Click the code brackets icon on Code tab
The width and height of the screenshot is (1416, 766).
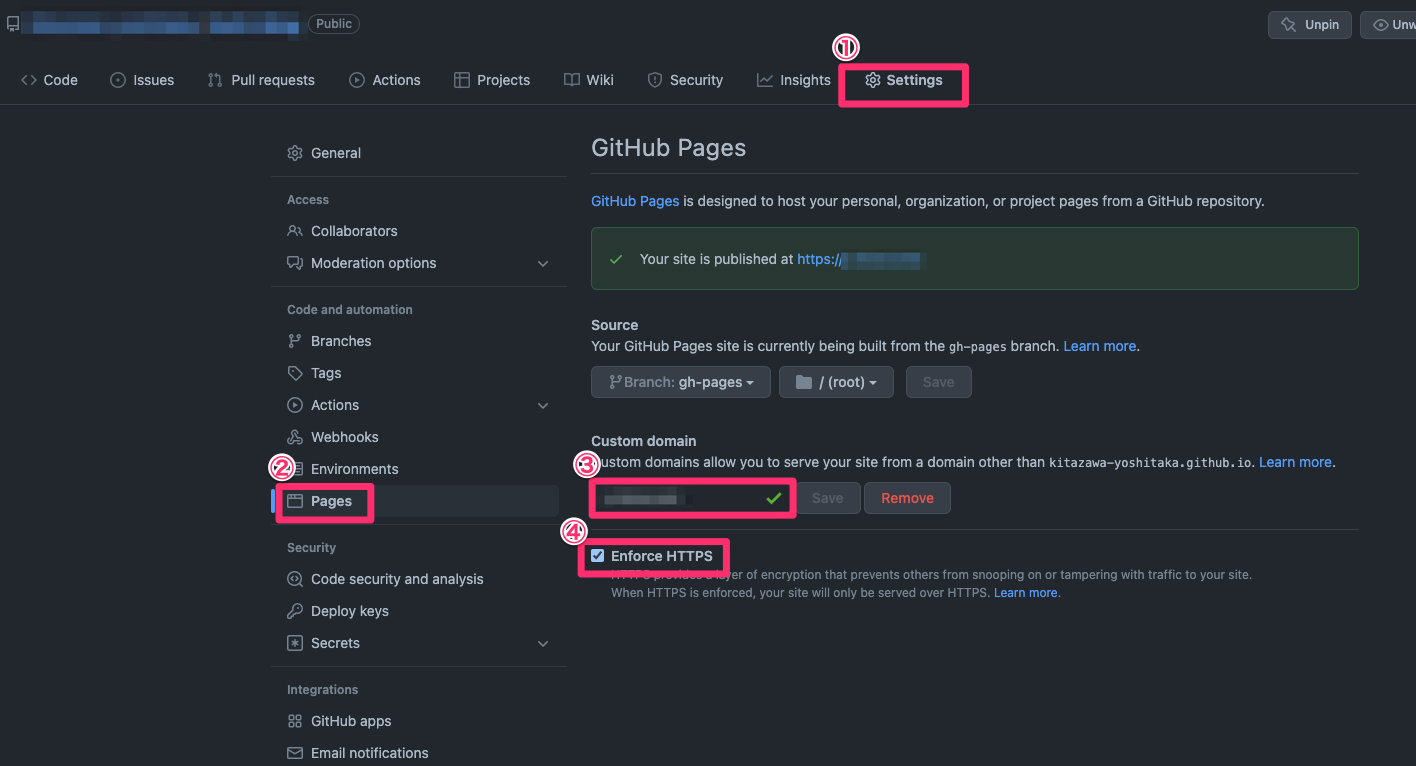pyautogui.click(x=29, y=80)
